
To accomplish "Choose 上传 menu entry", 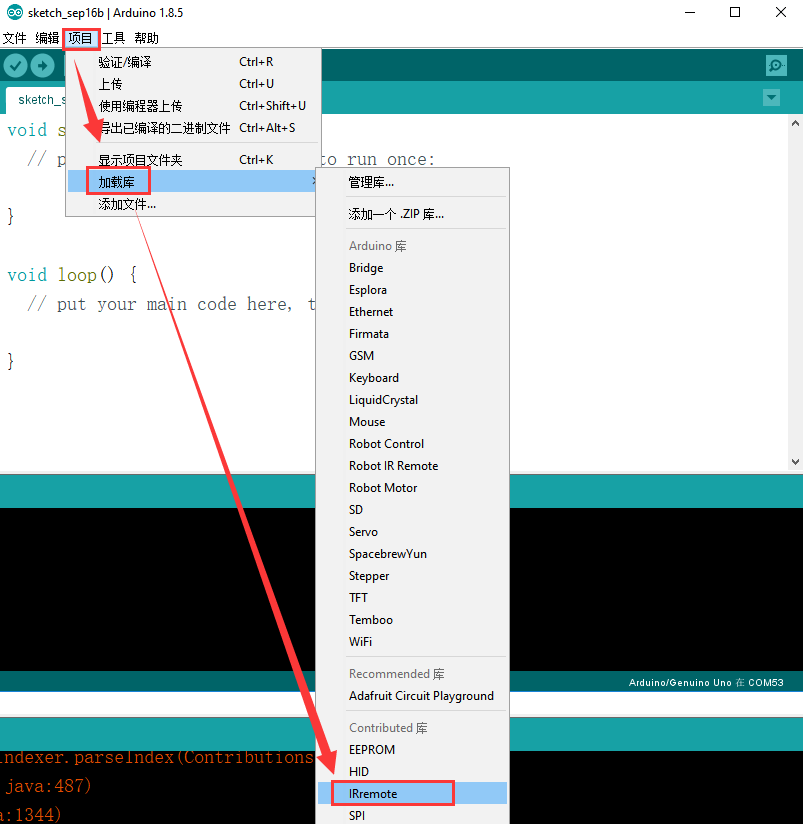I will 193,84.
